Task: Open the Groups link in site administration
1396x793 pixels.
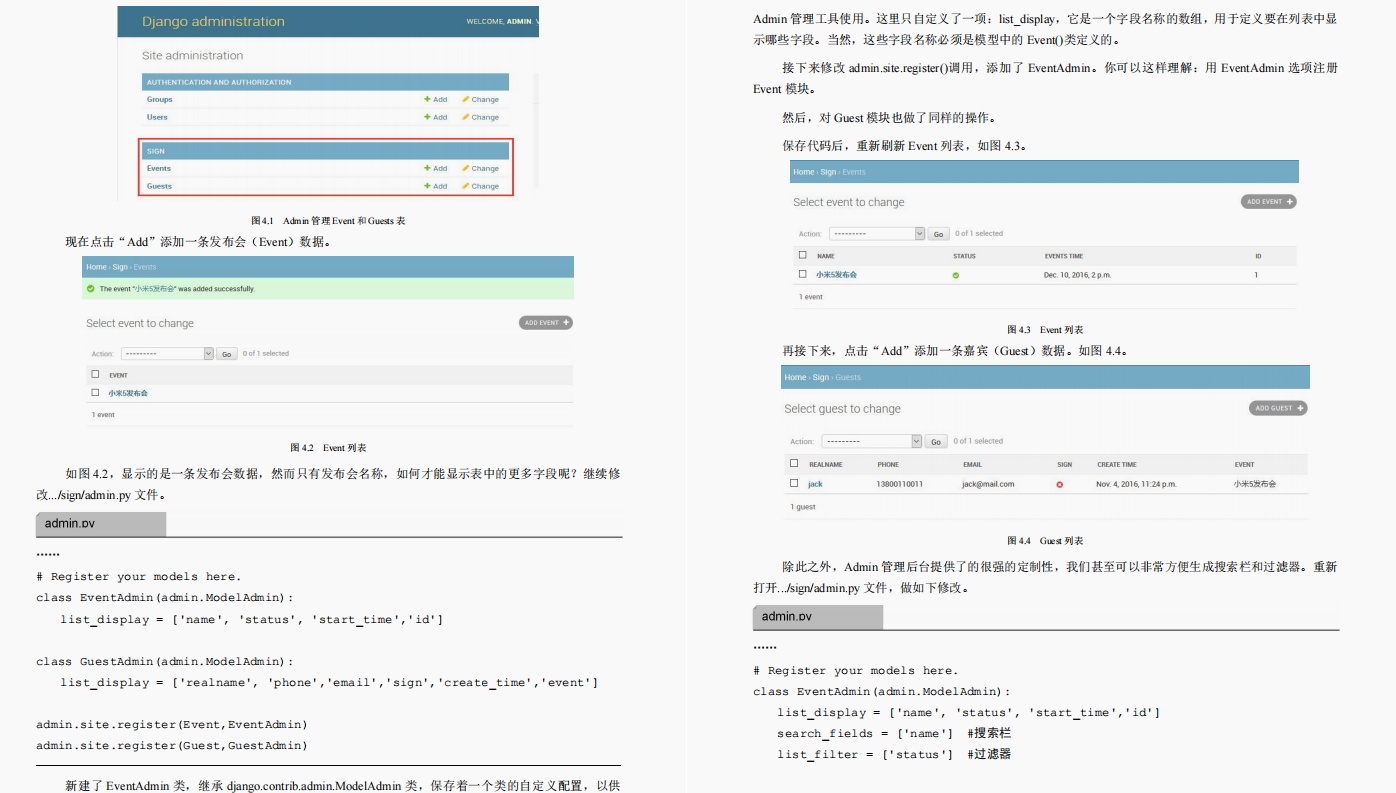Action: tap(160, 100)
